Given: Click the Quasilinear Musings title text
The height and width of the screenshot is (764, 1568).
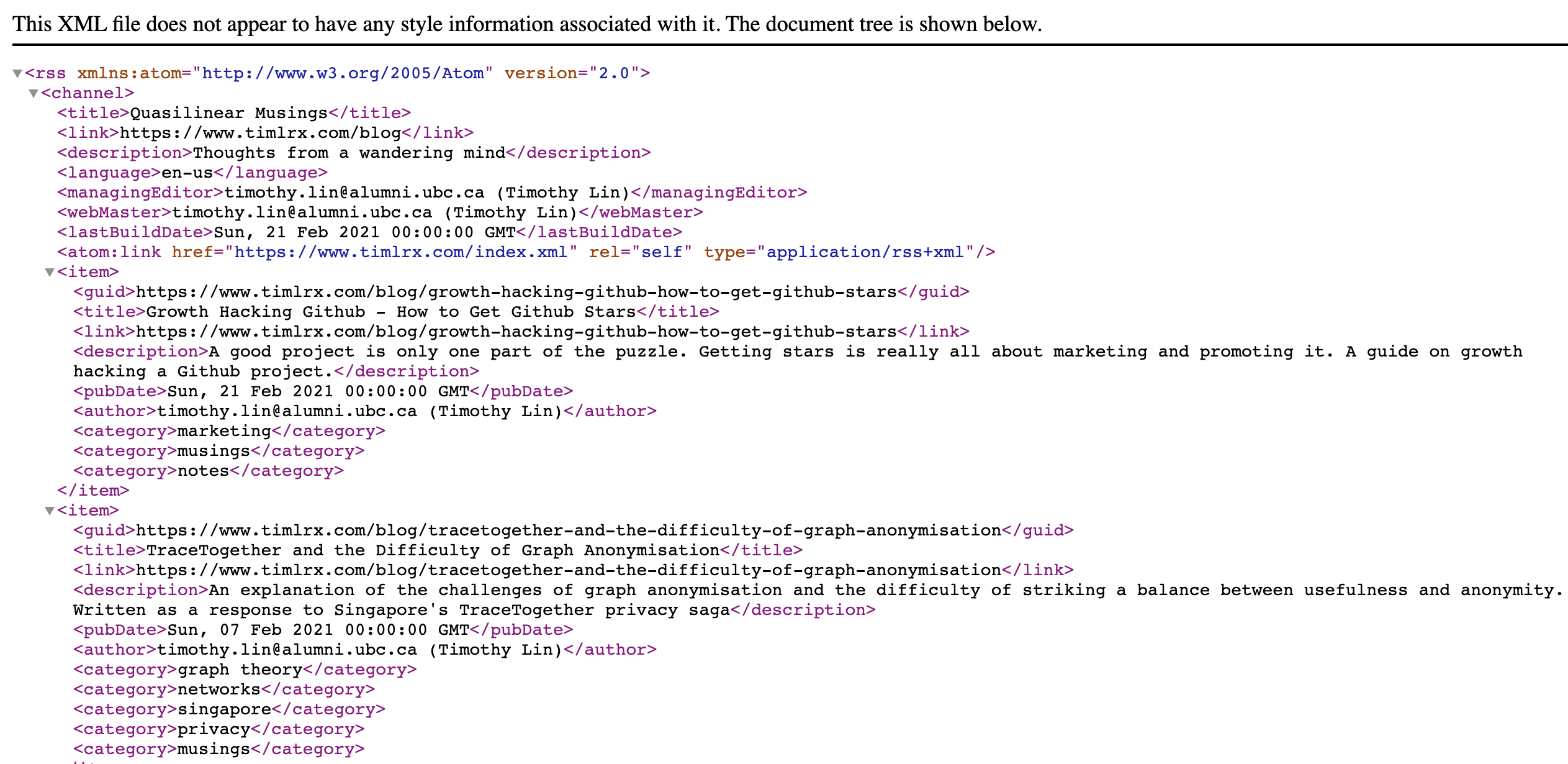Looking at the screenshot, I should tap(228, 113).
